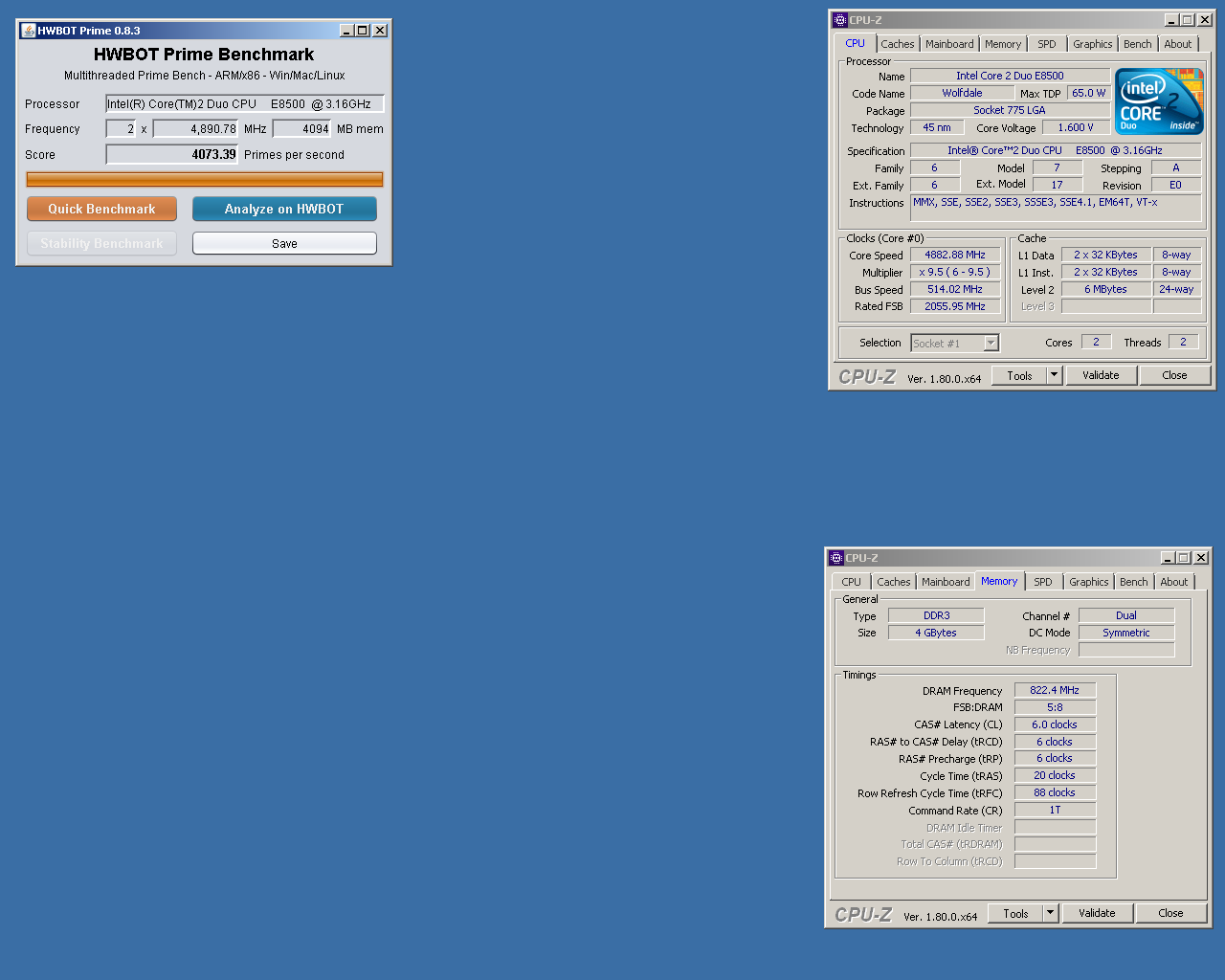Click the Level 2 cache value 6 MBytes
The height and width of the screenshot is (980, 1225).
click(1105, 289)
